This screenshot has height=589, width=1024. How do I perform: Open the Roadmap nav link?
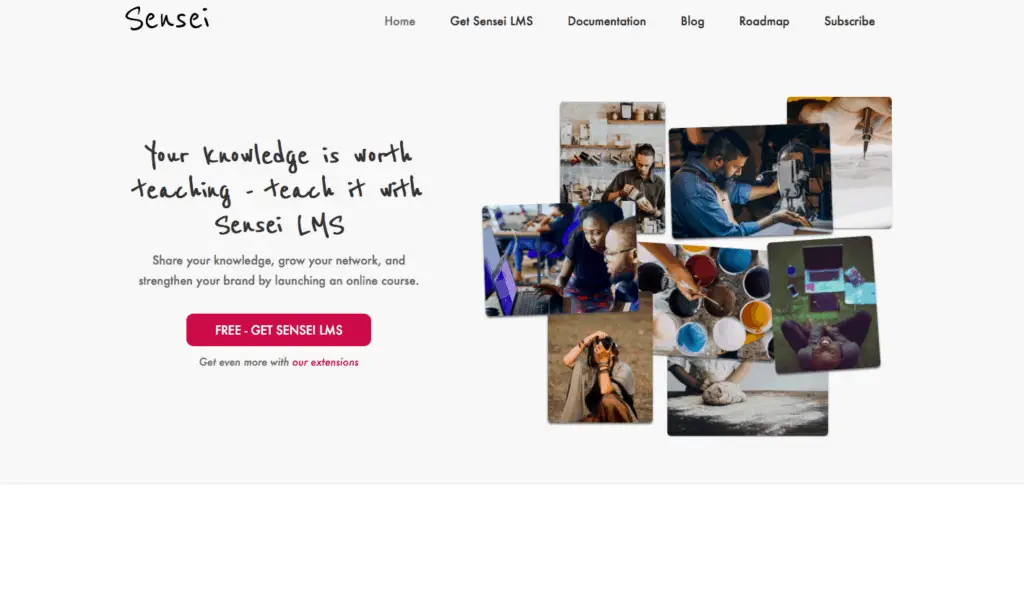[x=764, y=21]
